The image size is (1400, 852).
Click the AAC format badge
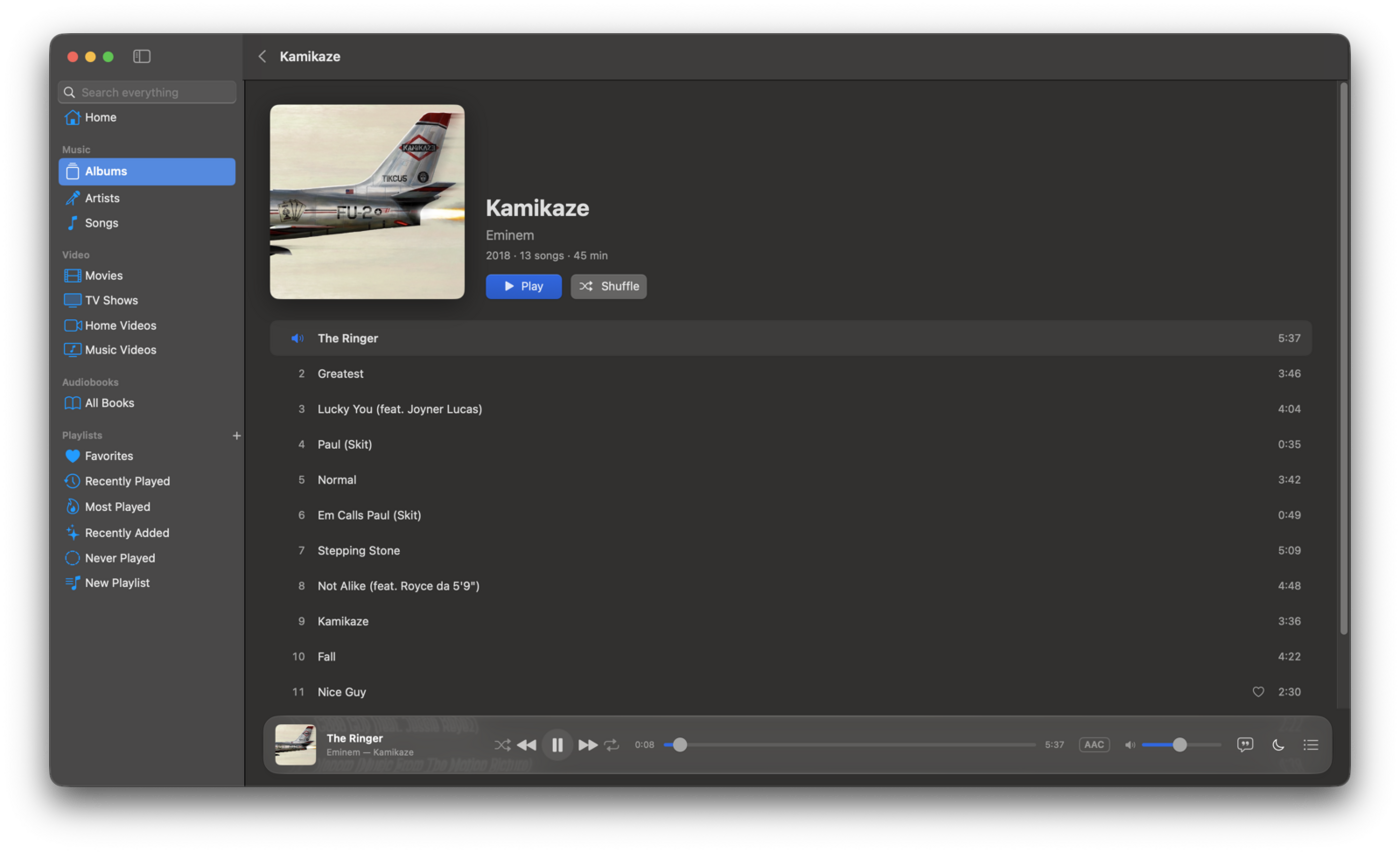1094,745
